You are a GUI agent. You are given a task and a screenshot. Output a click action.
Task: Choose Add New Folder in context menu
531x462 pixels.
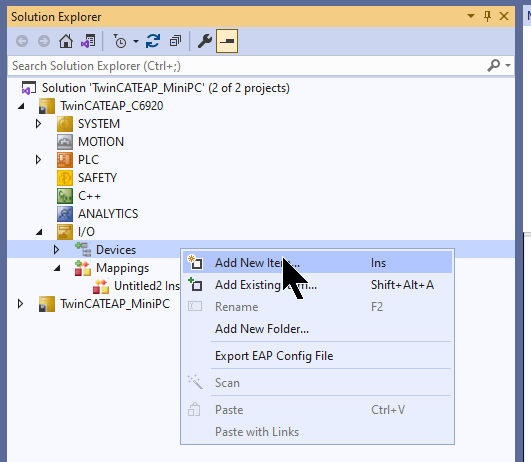tap(317, 329)
